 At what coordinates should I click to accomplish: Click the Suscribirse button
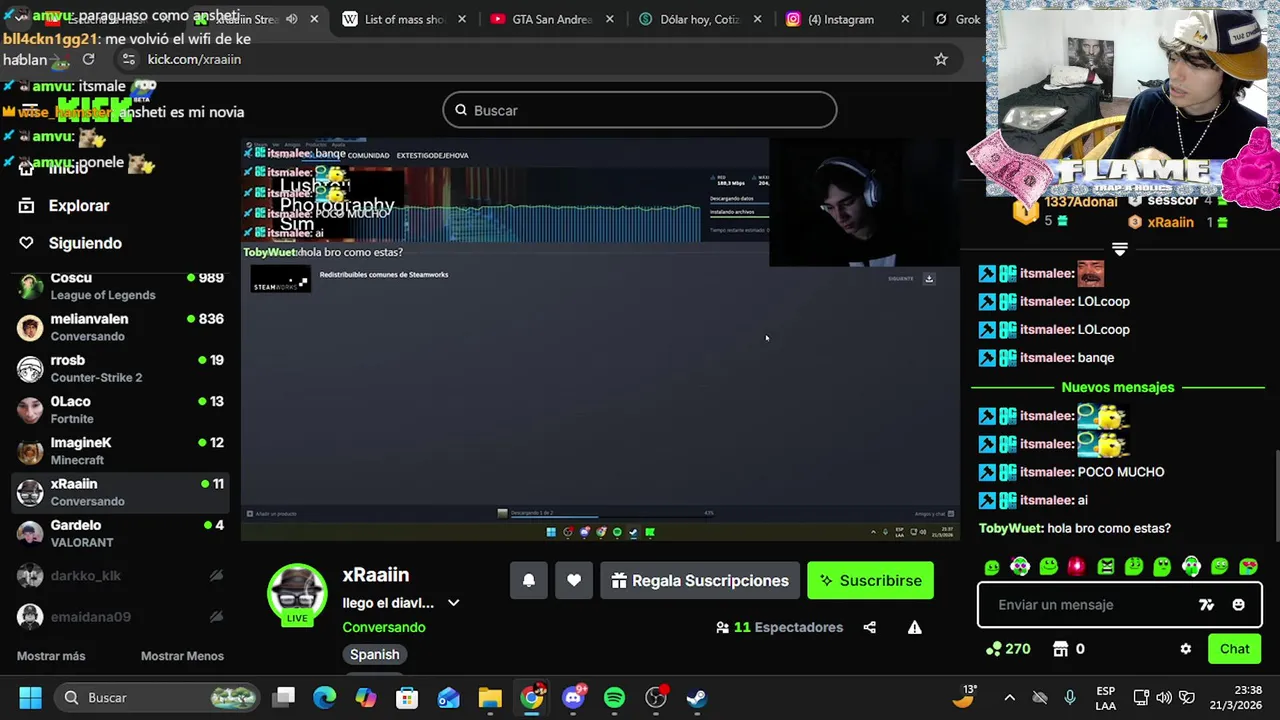coord(870,580)
